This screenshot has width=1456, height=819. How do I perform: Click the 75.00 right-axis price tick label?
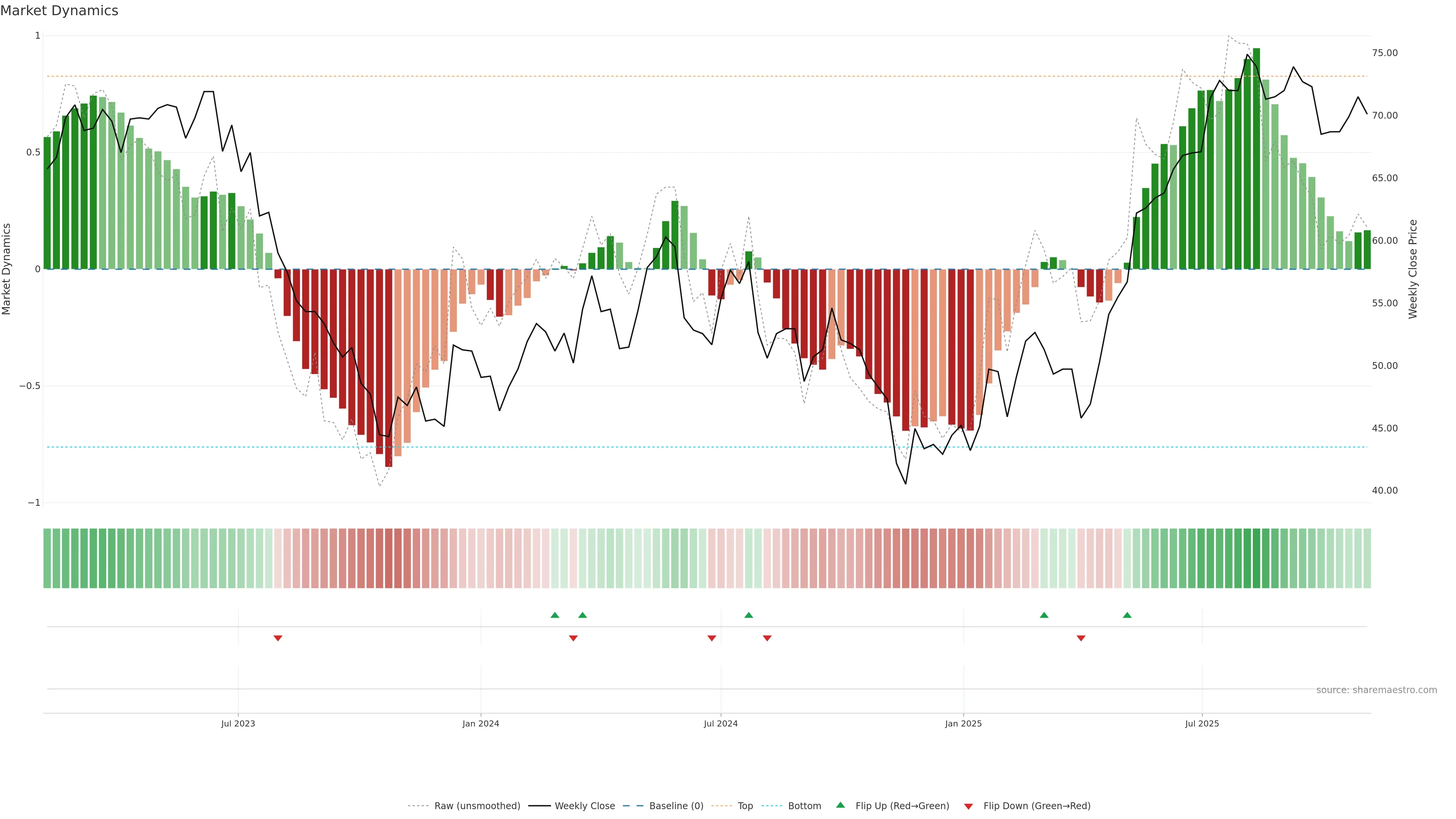[1384, 53]
